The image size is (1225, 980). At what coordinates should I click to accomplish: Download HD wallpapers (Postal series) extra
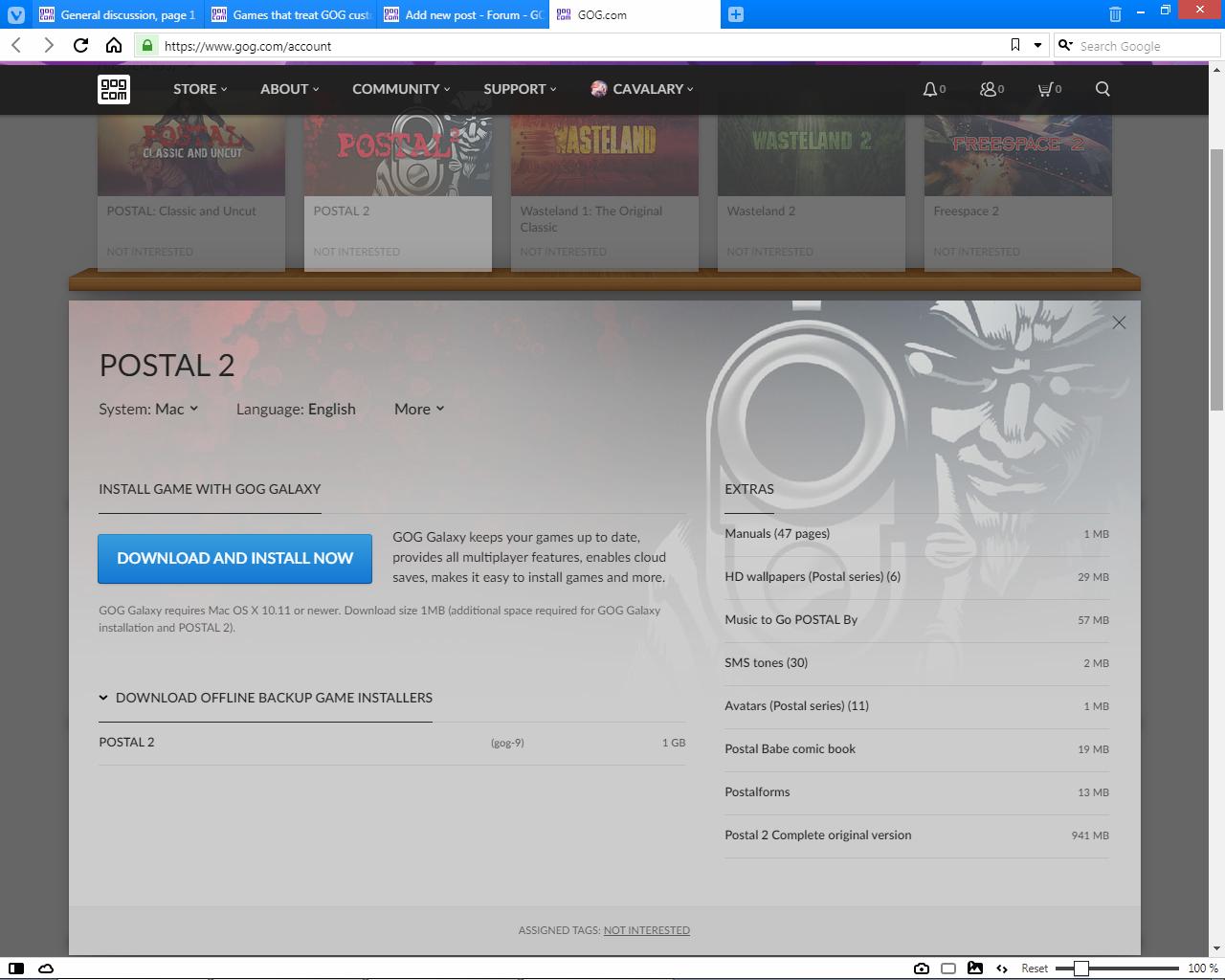click(x=917, y=577)
